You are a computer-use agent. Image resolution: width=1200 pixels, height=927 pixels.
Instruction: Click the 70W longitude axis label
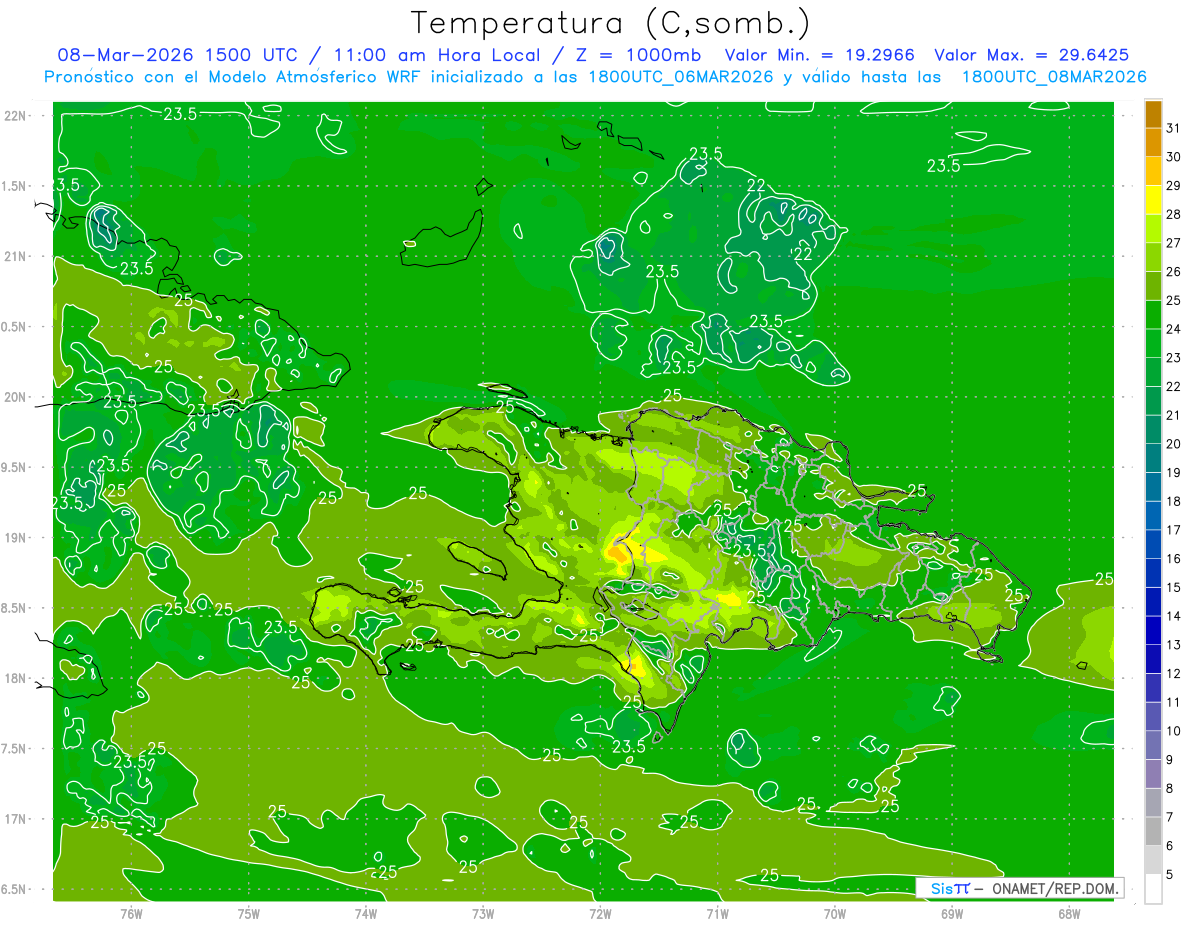point(834,913)
